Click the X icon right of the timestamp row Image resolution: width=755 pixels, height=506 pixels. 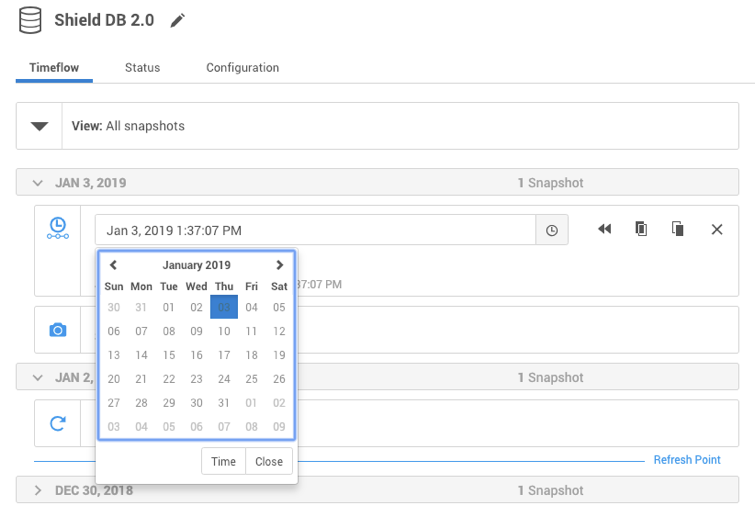717,229
